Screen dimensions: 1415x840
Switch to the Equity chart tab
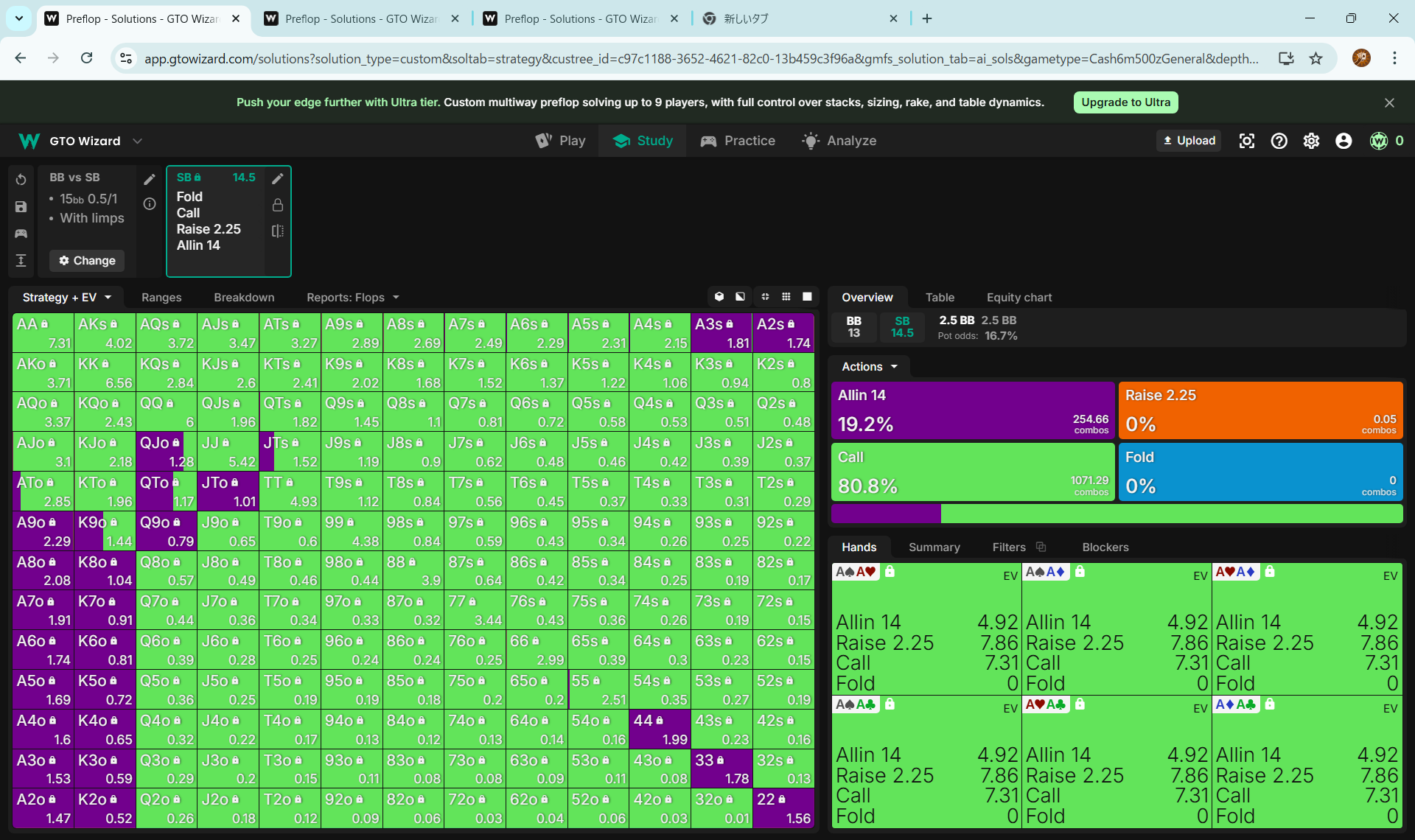1019,297
